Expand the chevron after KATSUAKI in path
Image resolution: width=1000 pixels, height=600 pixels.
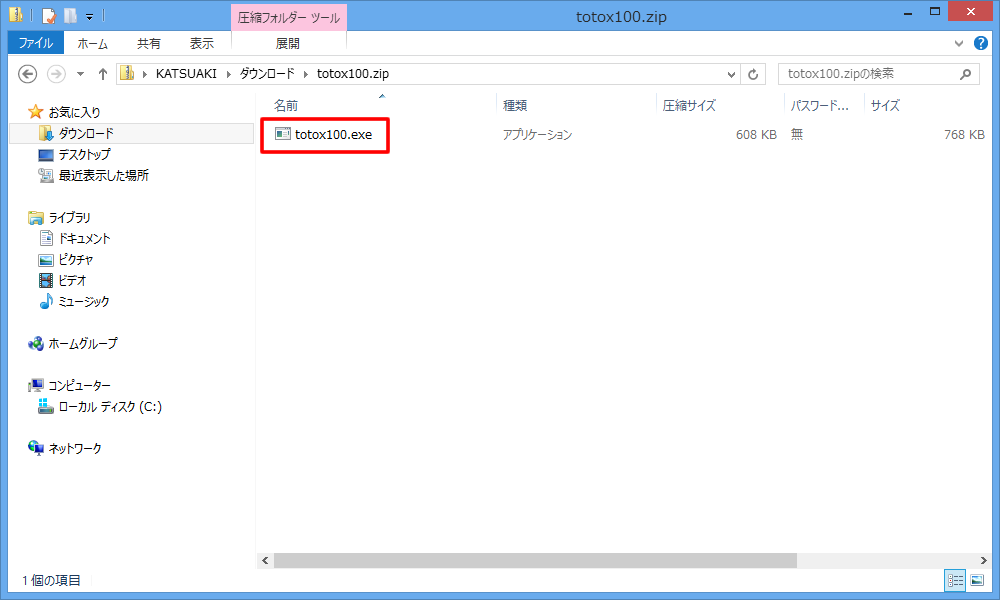coord(228,74)
